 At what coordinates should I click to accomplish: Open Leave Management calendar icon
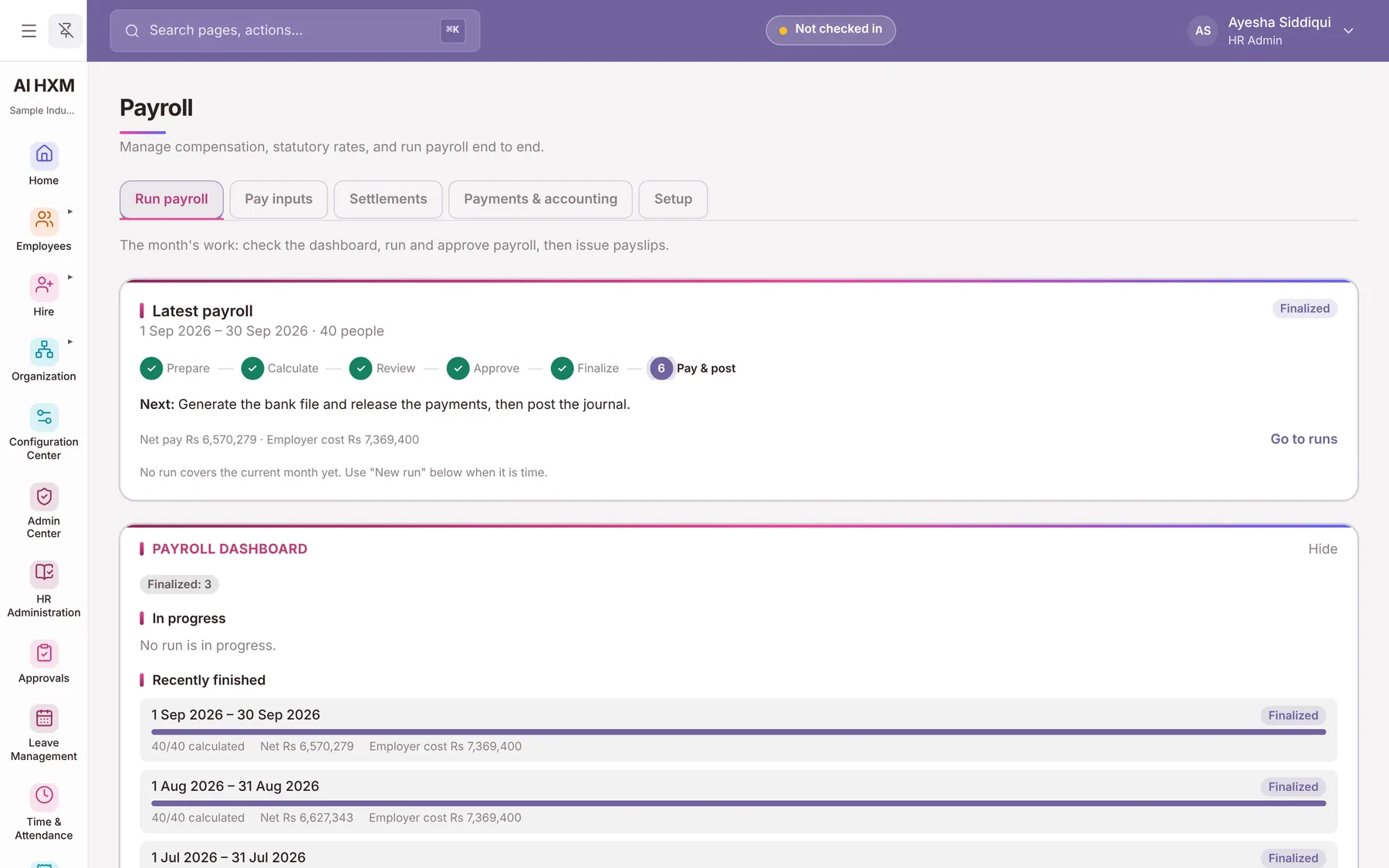tap(44, 718)
